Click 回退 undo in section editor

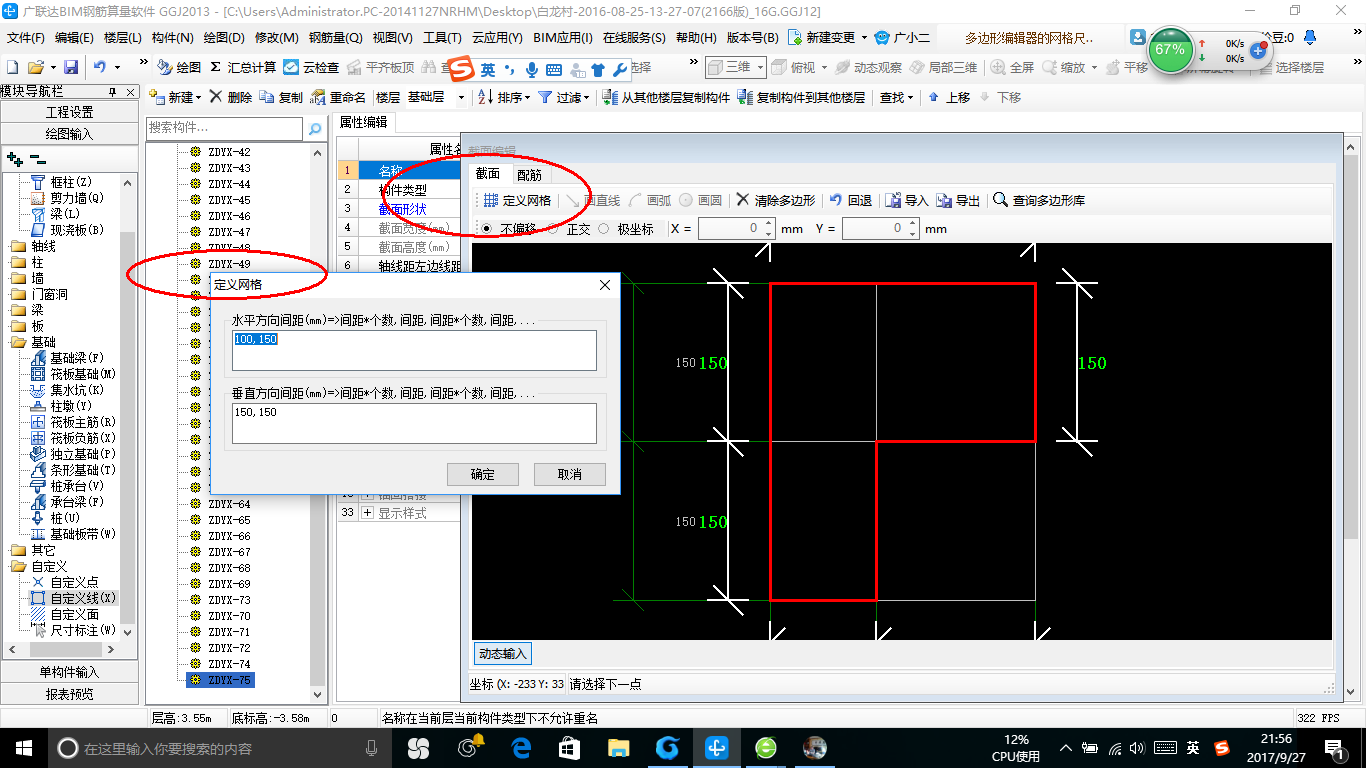851,200
